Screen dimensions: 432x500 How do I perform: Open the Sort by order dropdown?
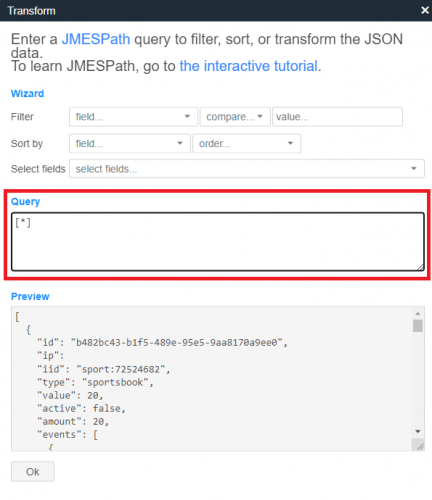pos(247,144)
